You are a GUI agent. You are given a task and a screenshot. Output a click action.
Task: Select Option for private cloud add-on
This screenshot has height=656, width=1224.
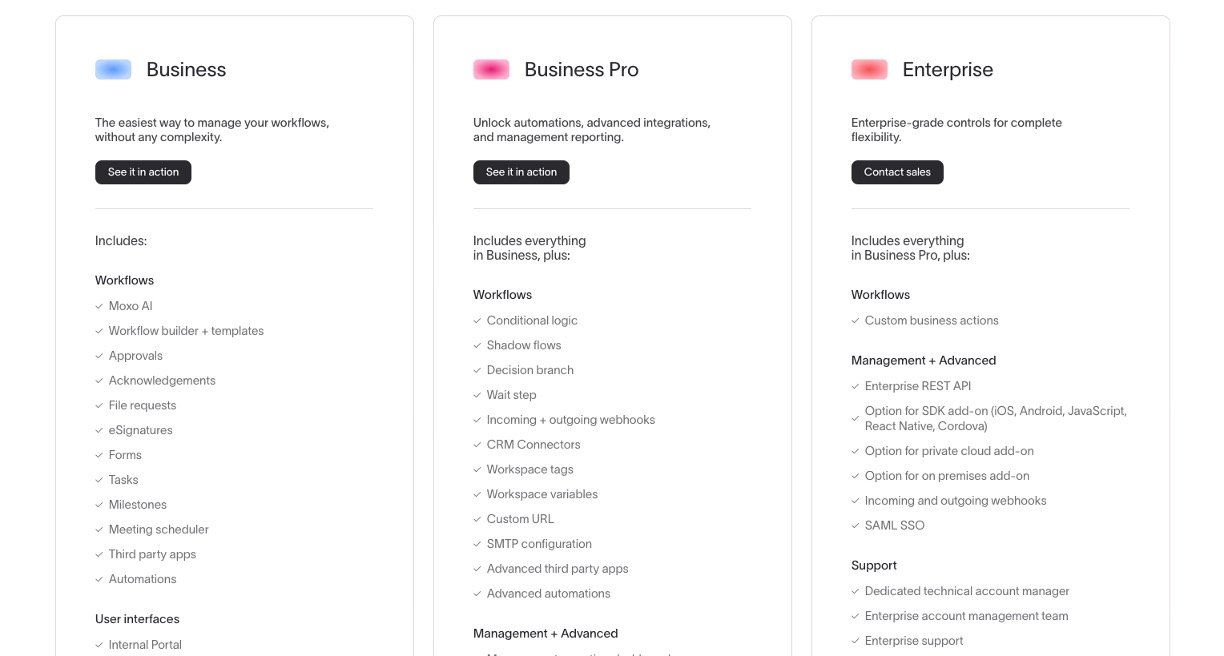[949, 451]
